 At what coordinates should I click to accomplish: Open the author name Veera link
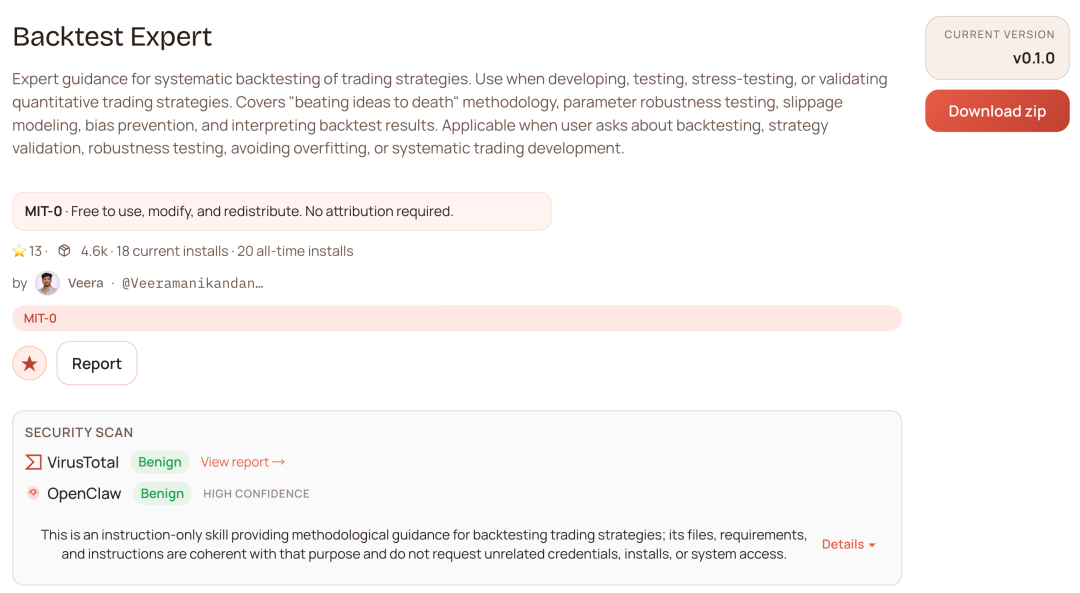click(x=86, y=283)
